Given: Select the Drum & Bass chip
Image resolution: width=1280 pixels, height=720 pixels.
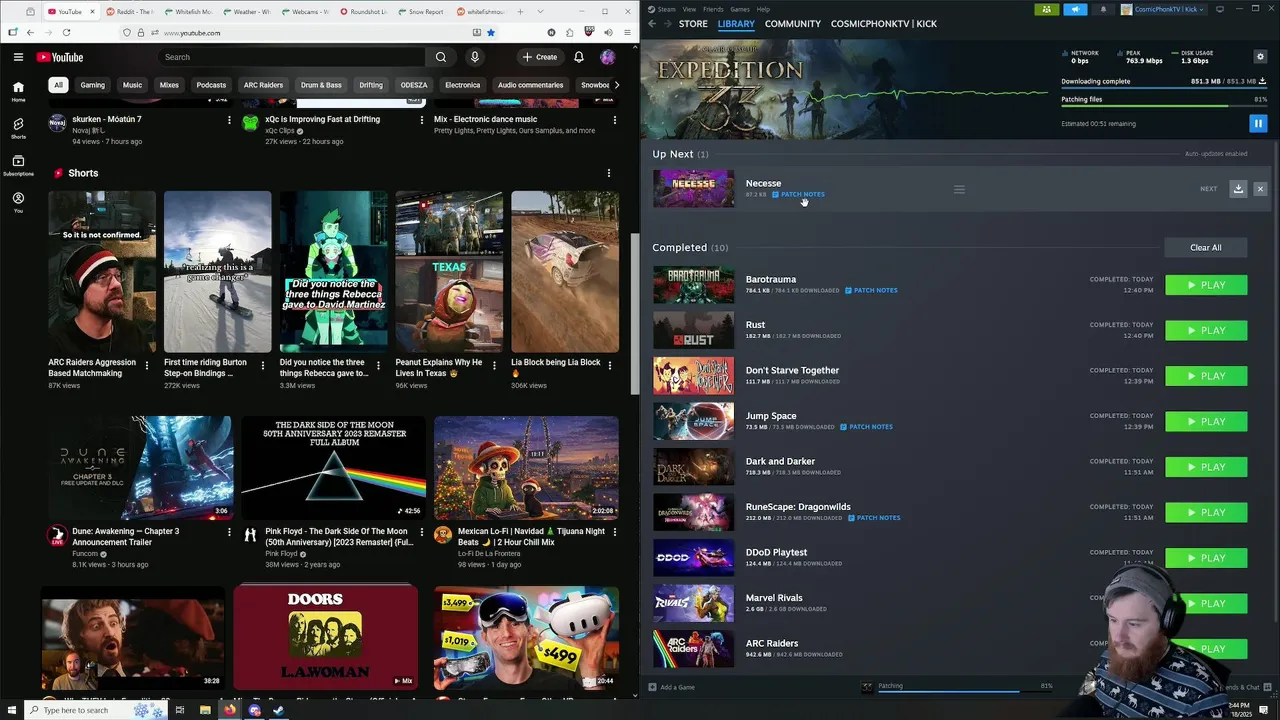Looking at the screenshot, I should (322, 85).
